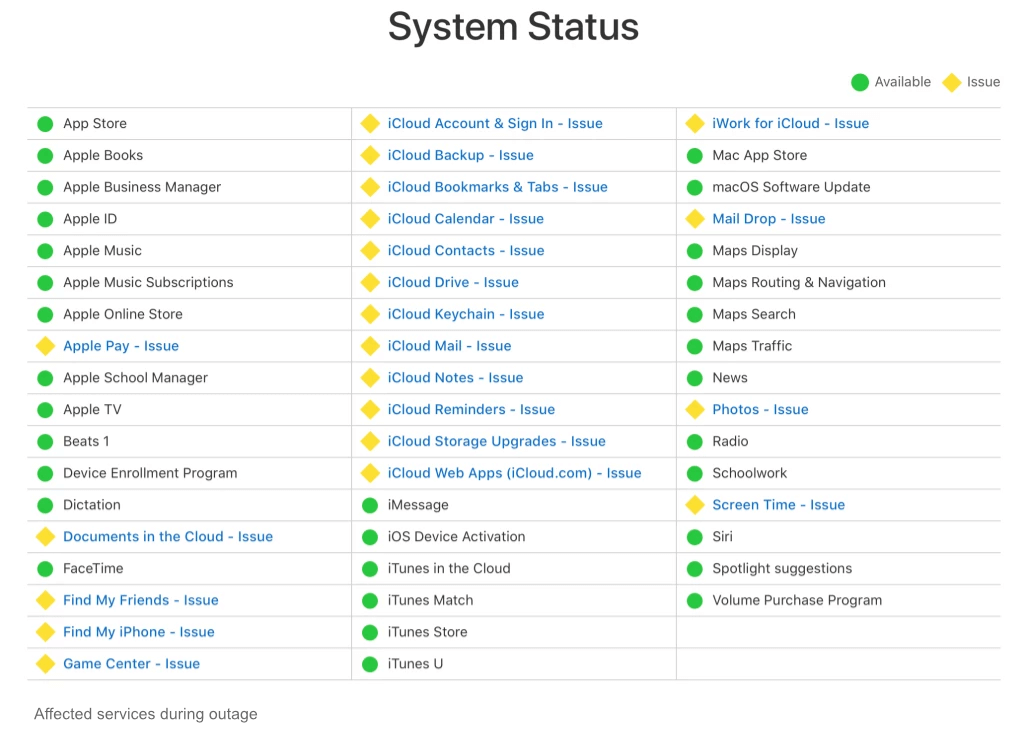Click the issue diamond beside iCloud Keychain
Screen dimensions: 1024x736
click(370, 314)
